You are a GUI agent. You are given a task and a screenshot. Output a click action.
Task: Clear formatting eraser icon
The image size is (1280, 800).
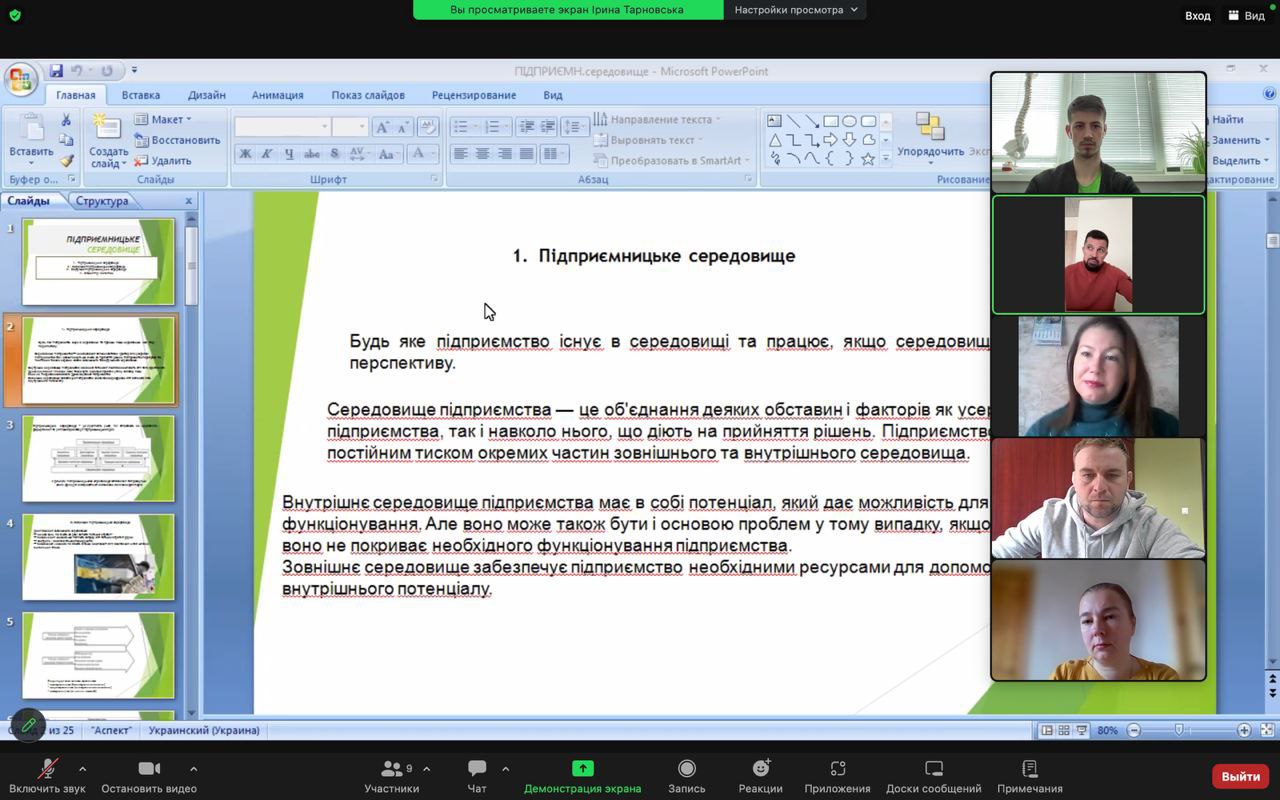[428, 127]
